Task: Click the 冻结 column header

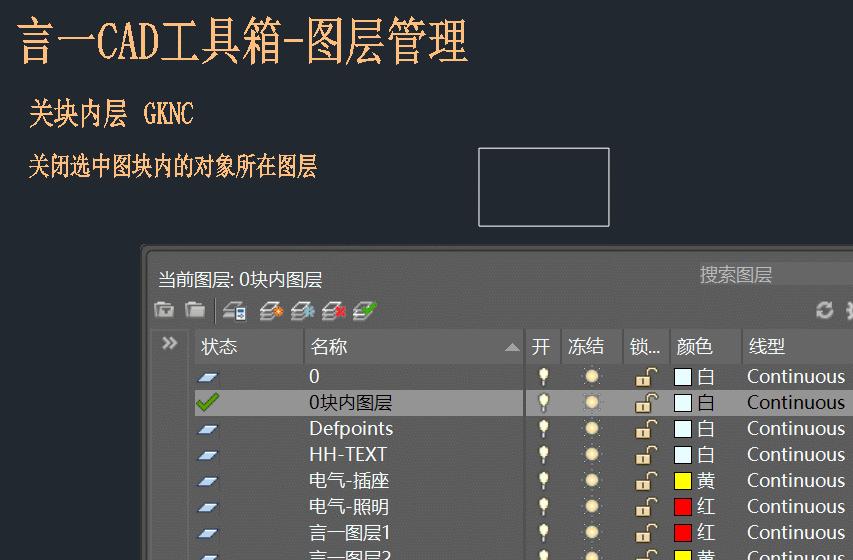Action: (x=592, y=346)
